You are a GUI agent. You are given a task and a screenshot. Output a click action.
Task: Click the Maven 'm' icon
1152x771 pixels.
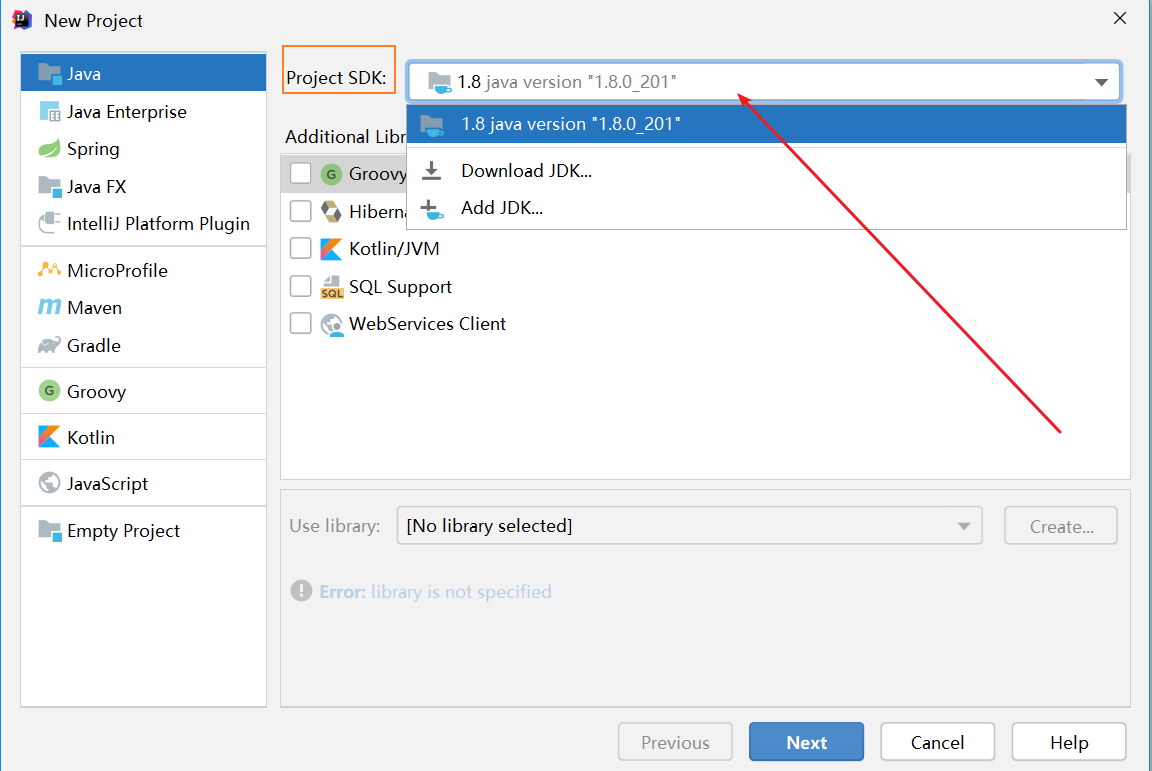pyautogui.click(x=49, y=307)
